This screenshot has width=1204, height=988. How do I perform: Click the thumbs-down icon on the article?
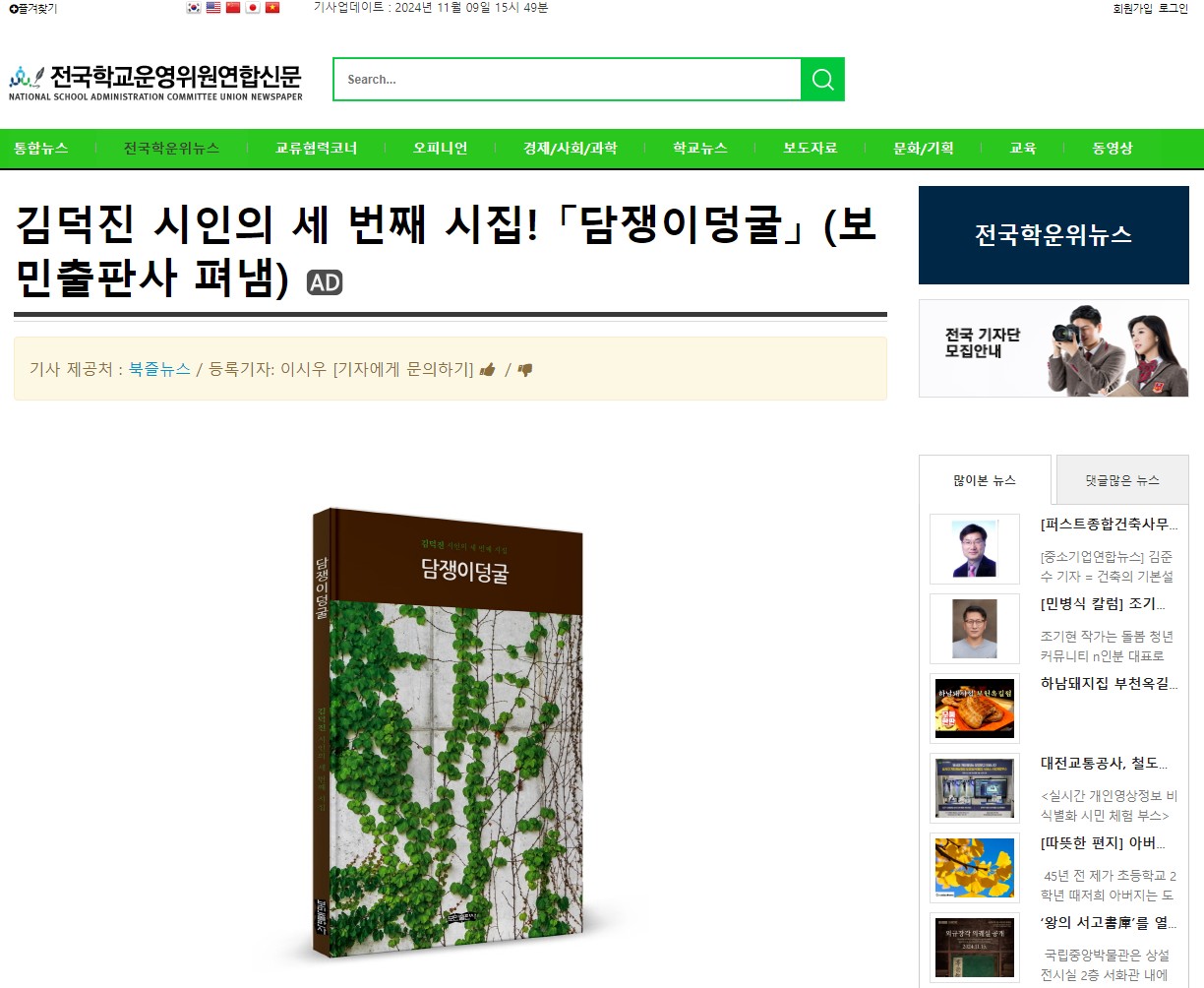click(x=525, y=370)
